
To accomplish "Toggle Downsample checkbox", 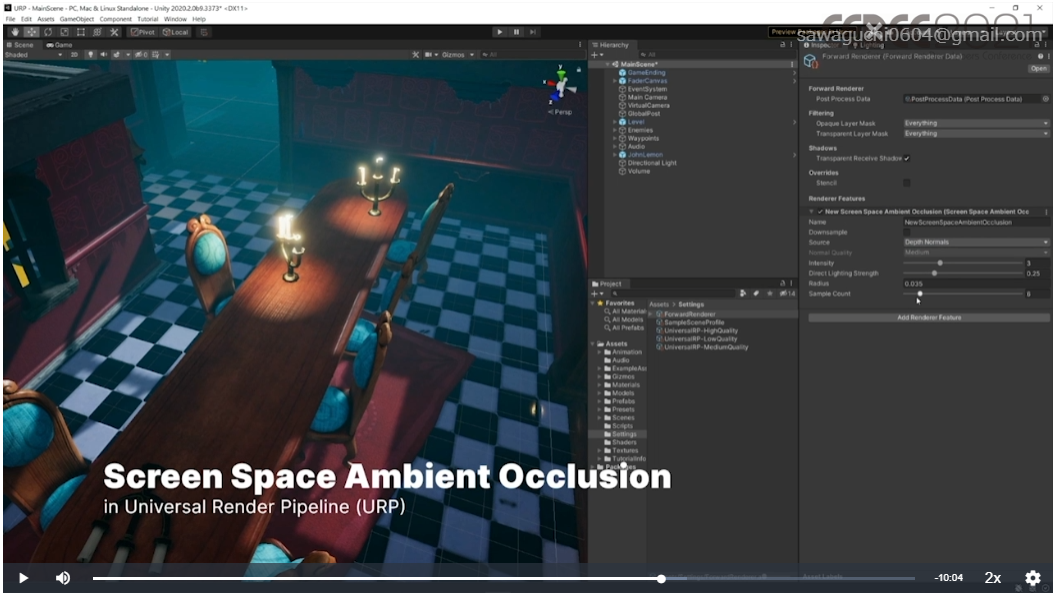I will 906,232.
